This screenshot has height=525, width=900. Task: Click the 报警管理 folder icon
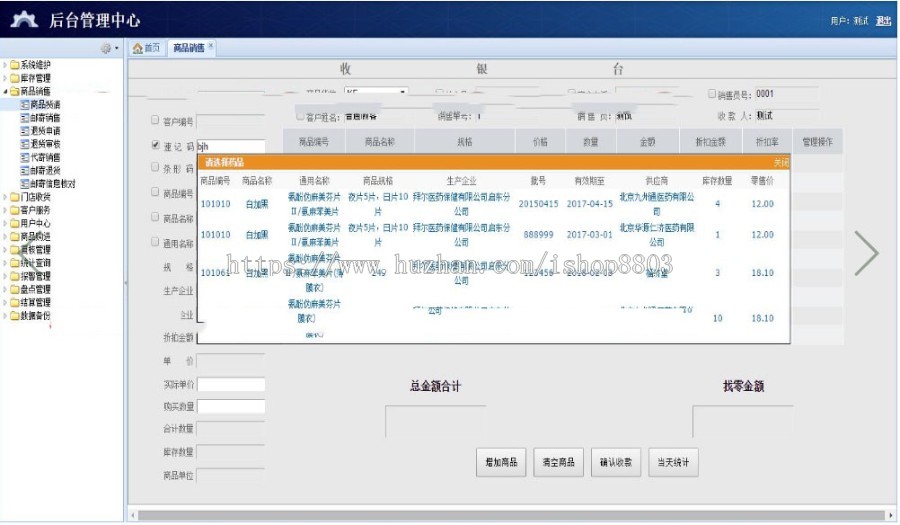point(15,276)
